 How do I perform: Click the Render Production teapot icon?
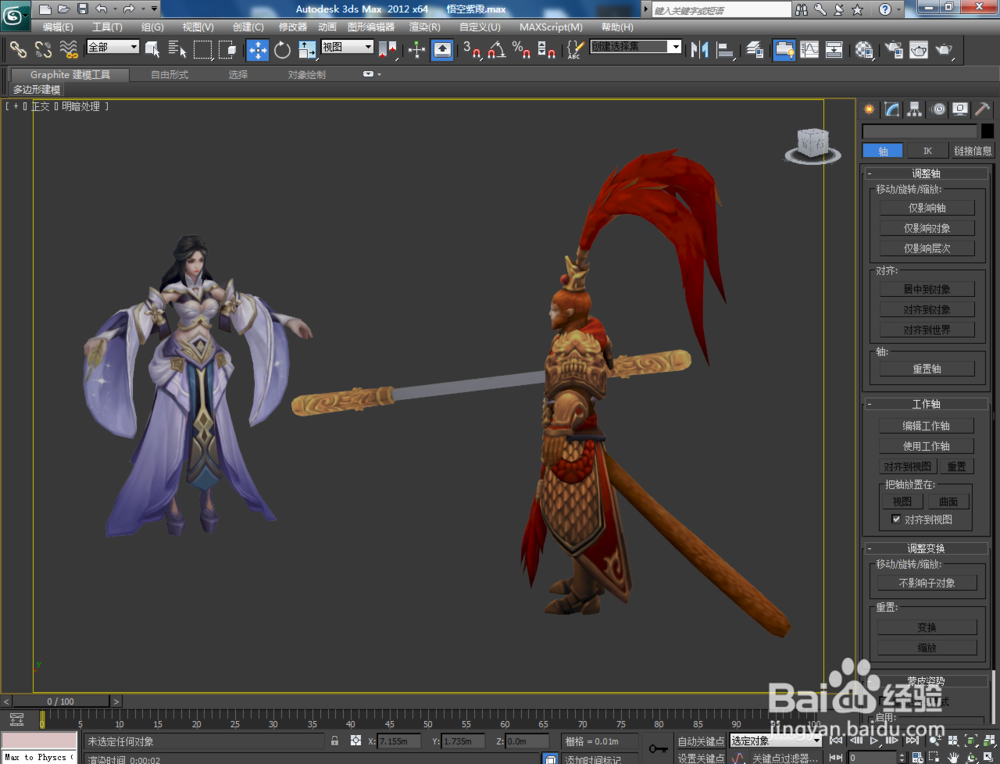944,49
